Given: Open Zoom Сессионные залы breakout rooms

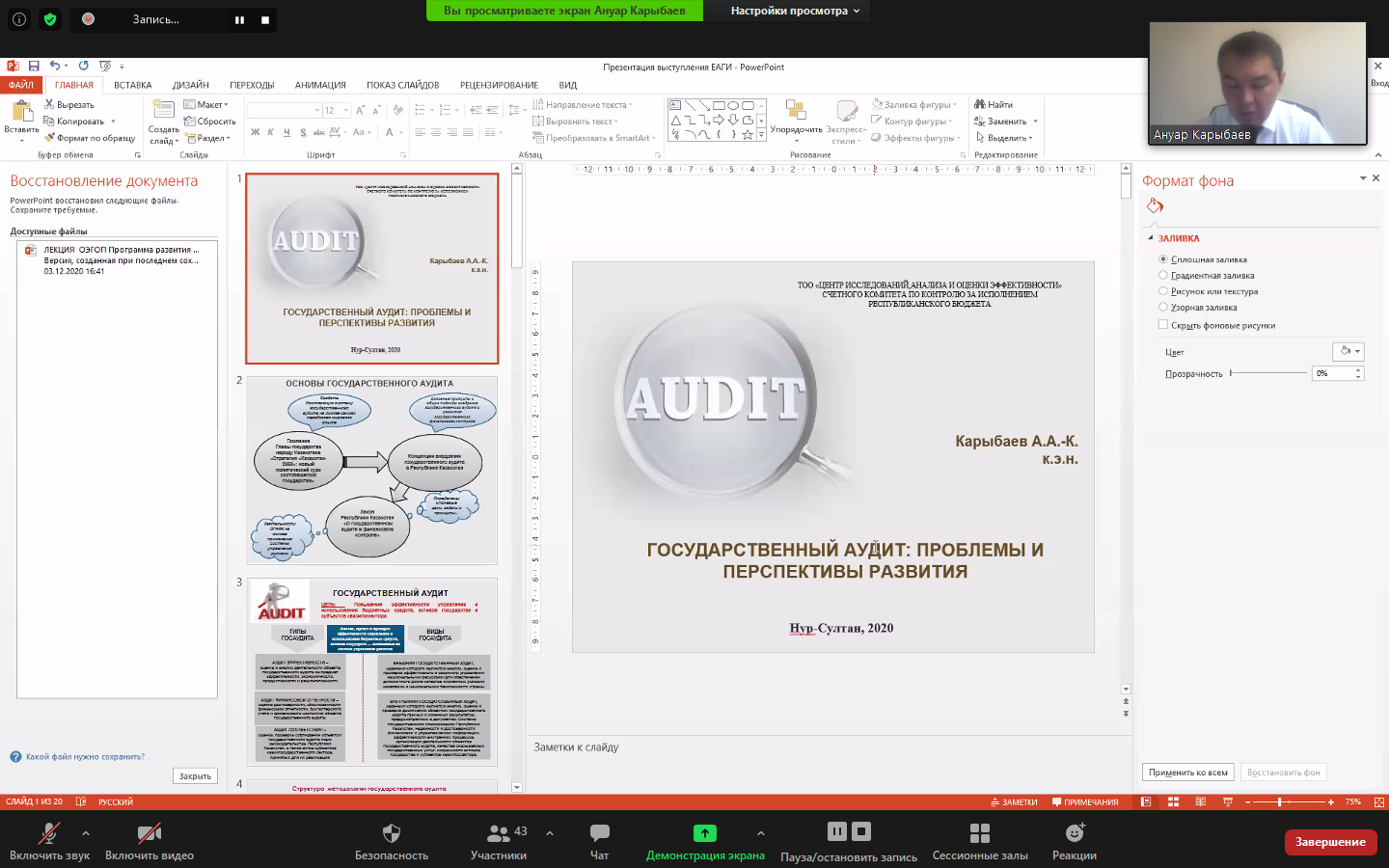Looking at the screenshot, I should pyautogui.click(x=980, y=841).
